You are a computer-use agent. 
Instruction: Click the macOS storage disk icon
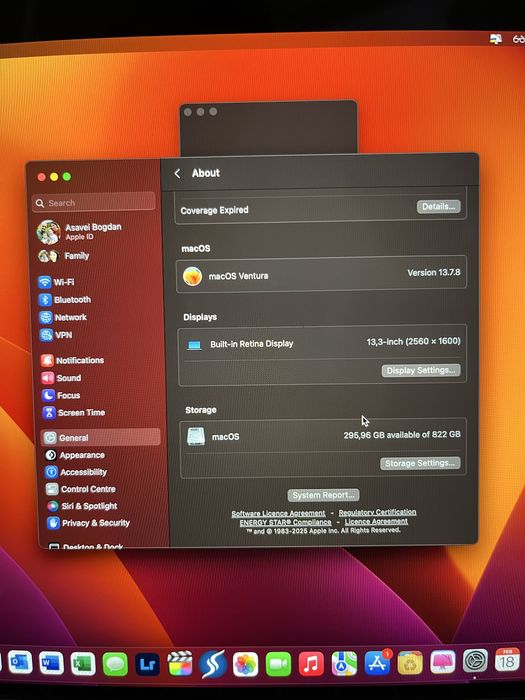[196, 436]
